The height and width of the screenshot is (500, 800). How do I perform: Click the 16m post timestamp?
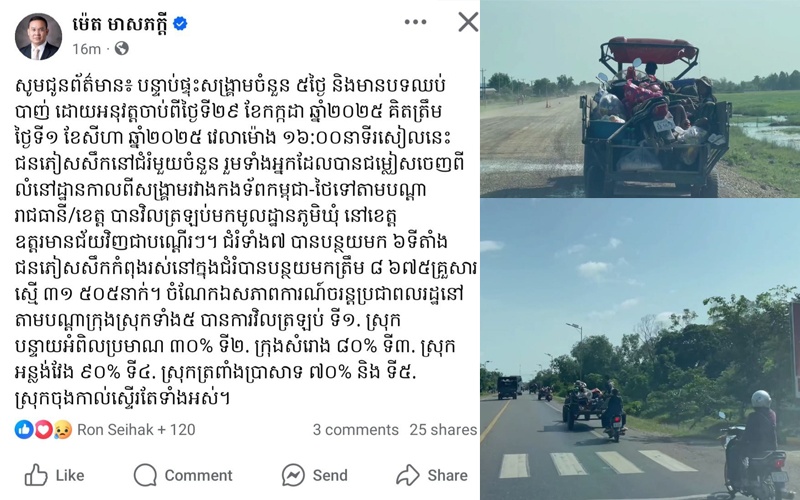pyautogui.click(x=86, y=49)
